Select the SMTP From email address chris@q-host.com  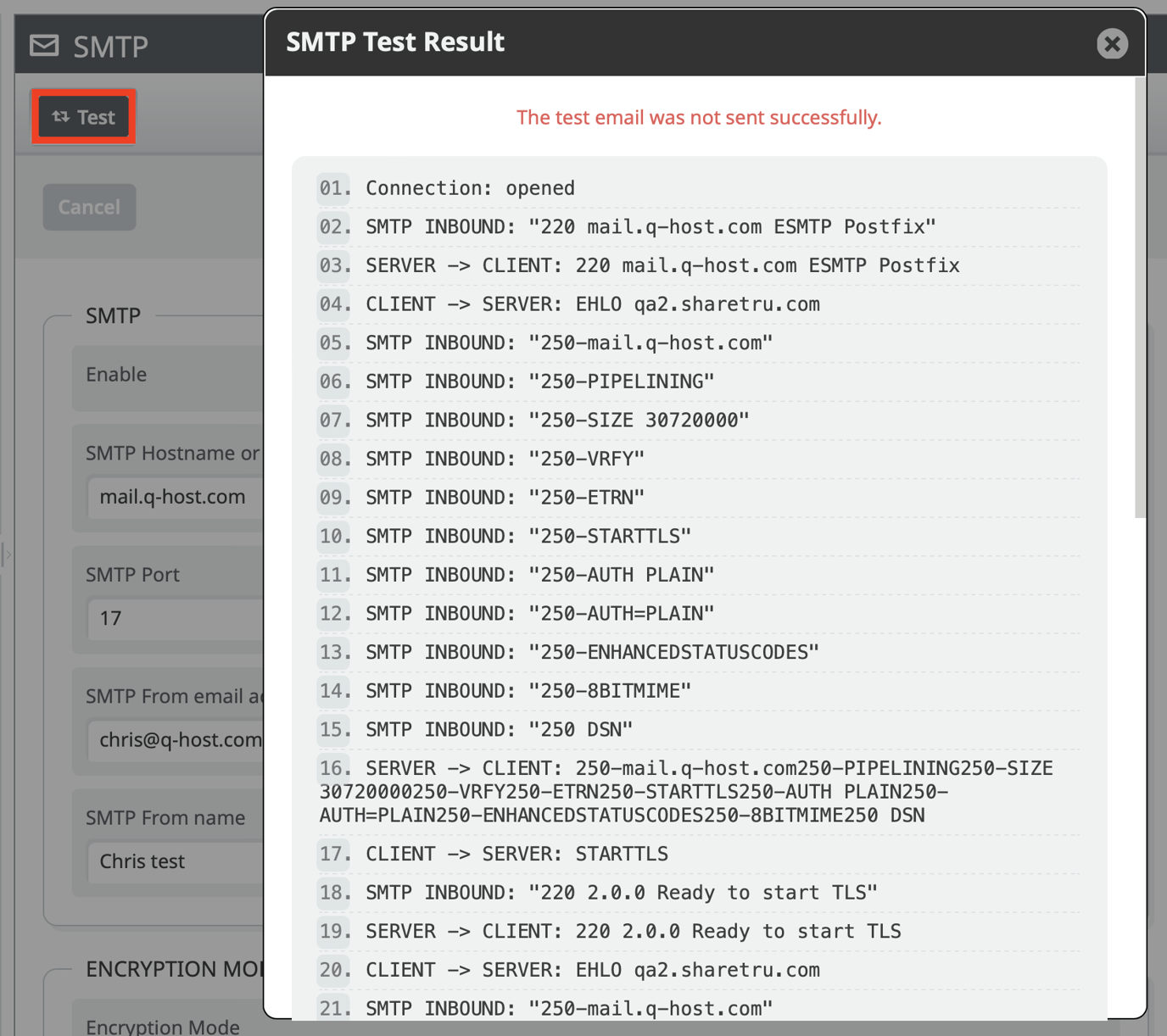coord(178,739)
